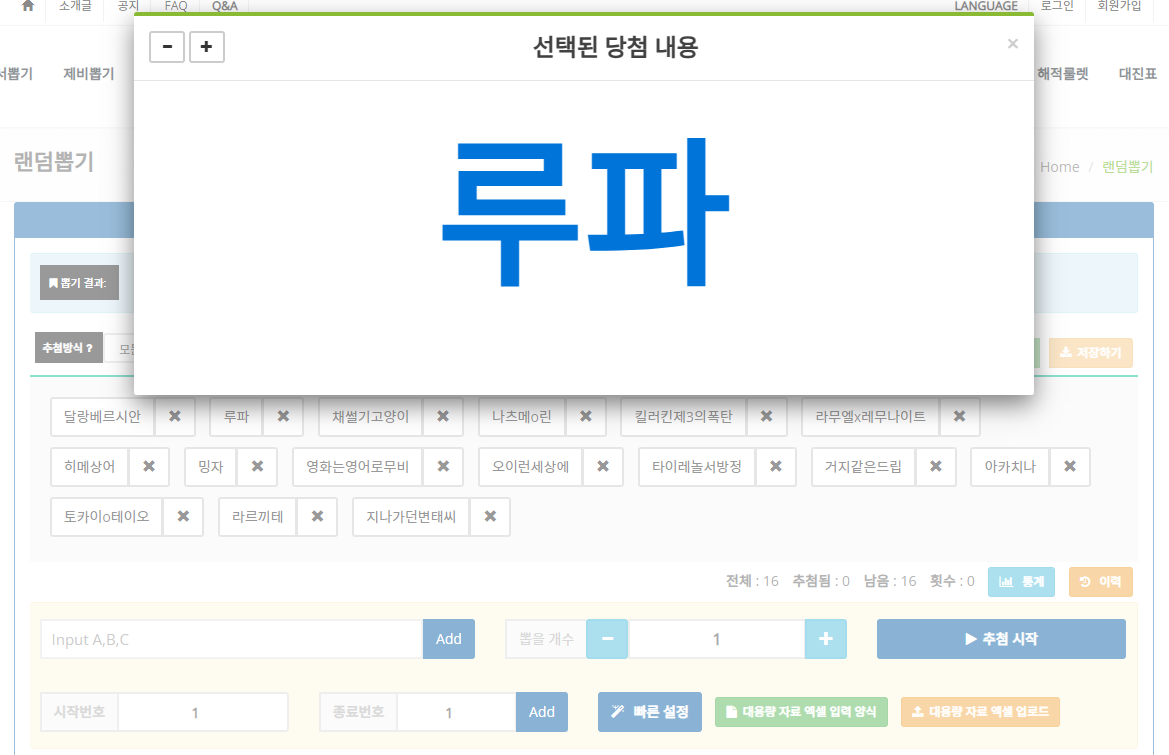1169x755 pixels.
Task: Start the draw with 추첨 시작
Action: [1001, 639]
